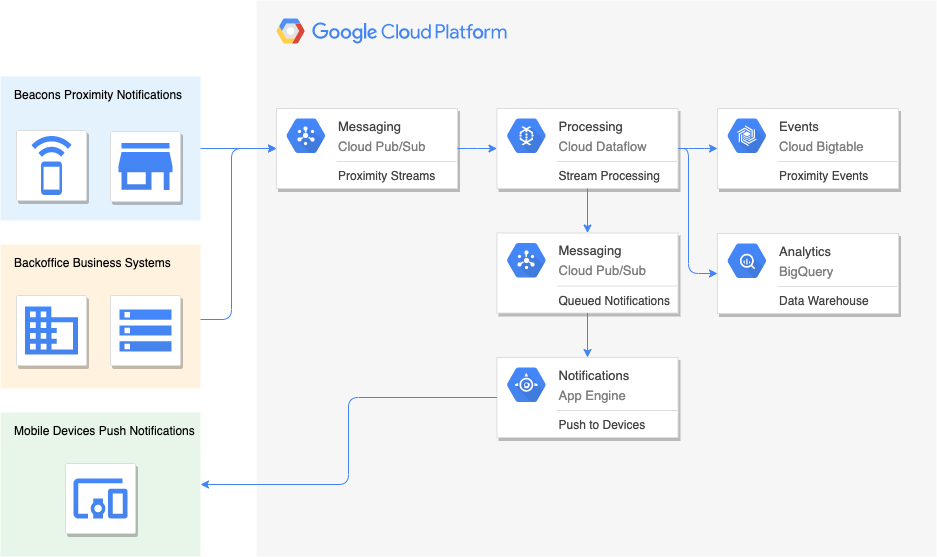Image resolution: width=937 pixels, height=557 pixels.
Task: Click the Analytics heading
Action: pyautogui.click(x=804, y=252)
